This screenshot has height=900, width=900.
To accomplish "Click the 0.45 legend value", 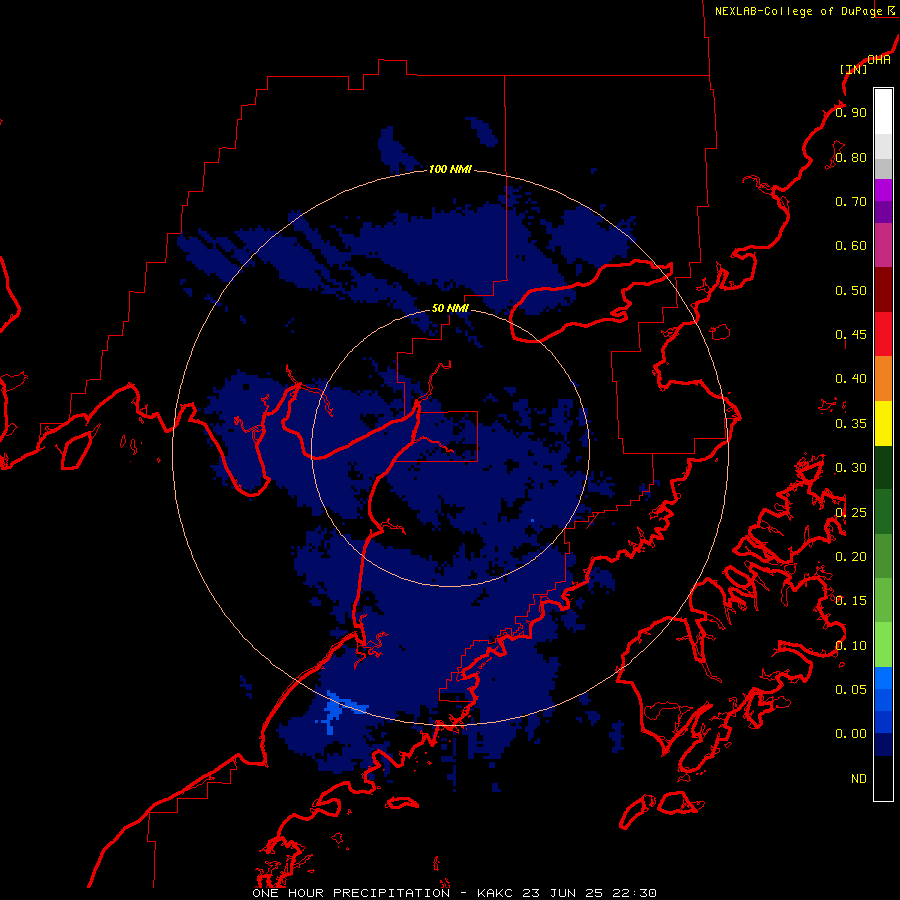I will pos(851,335).
